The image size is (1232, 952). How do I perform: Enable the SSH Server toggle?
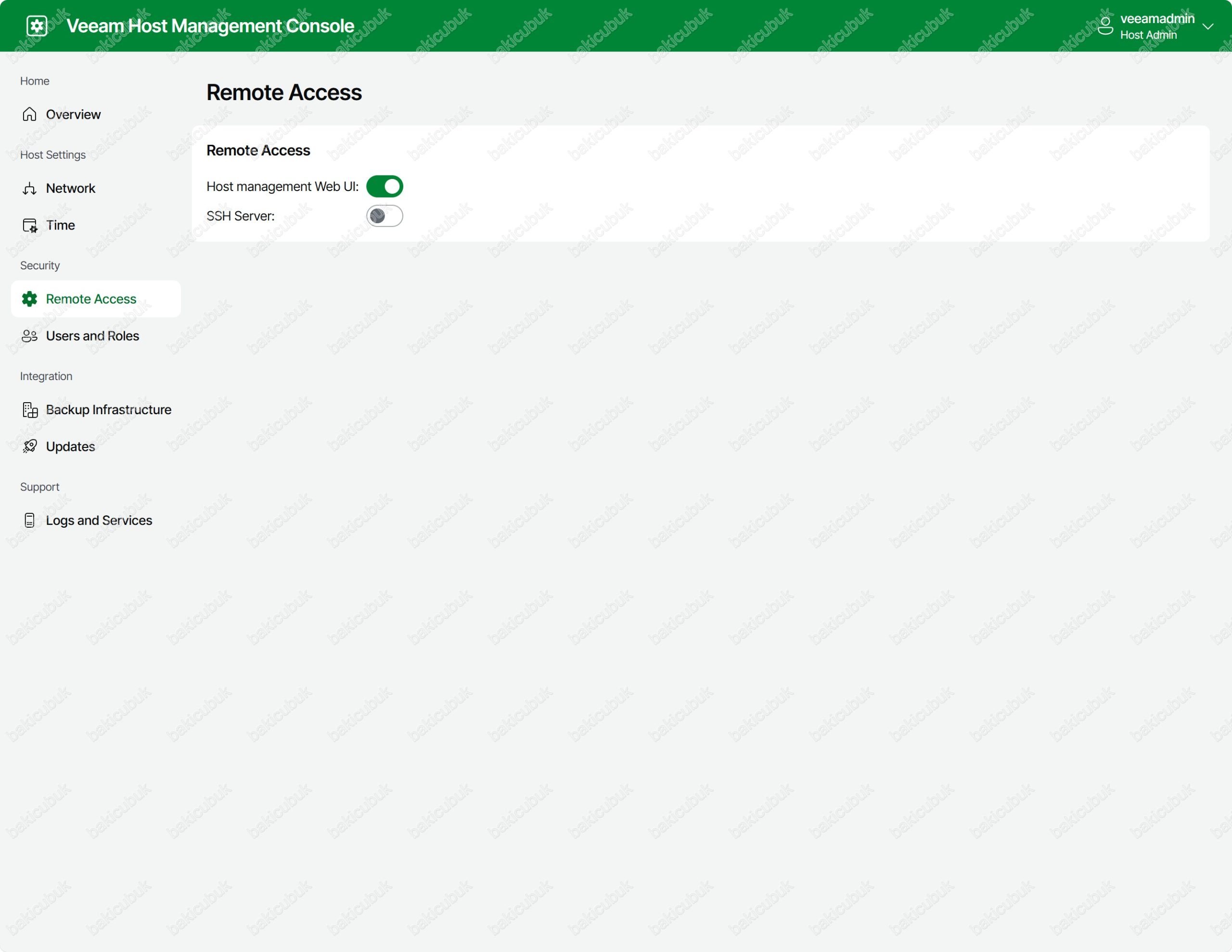click(385, 216)
